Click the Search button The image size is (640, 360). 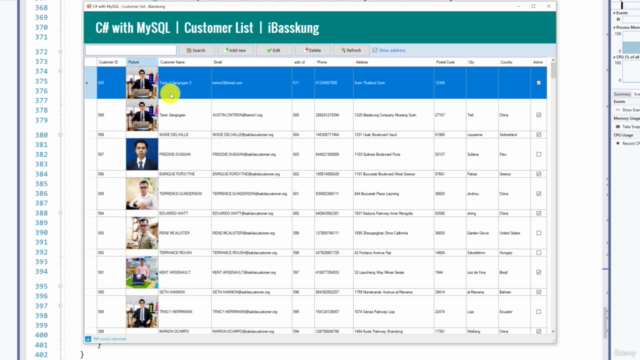[196, 50]
